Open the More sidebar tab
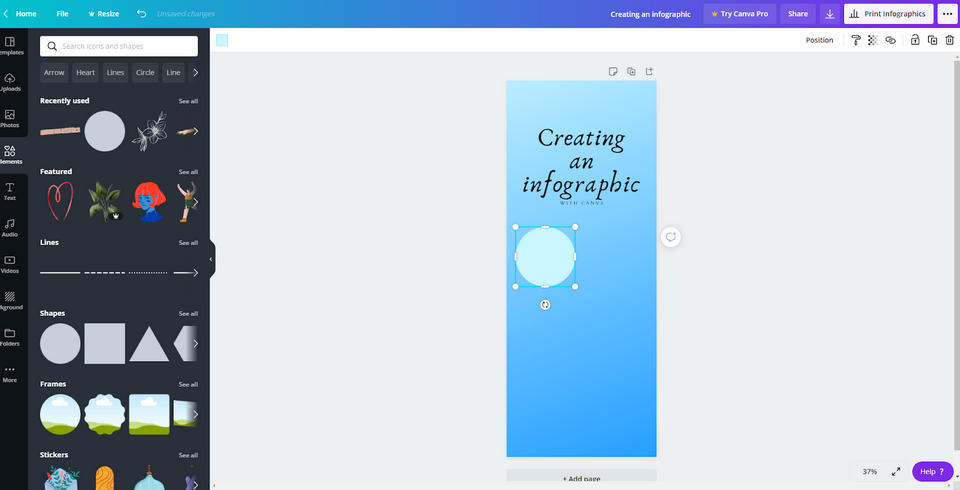 point(10,374)
